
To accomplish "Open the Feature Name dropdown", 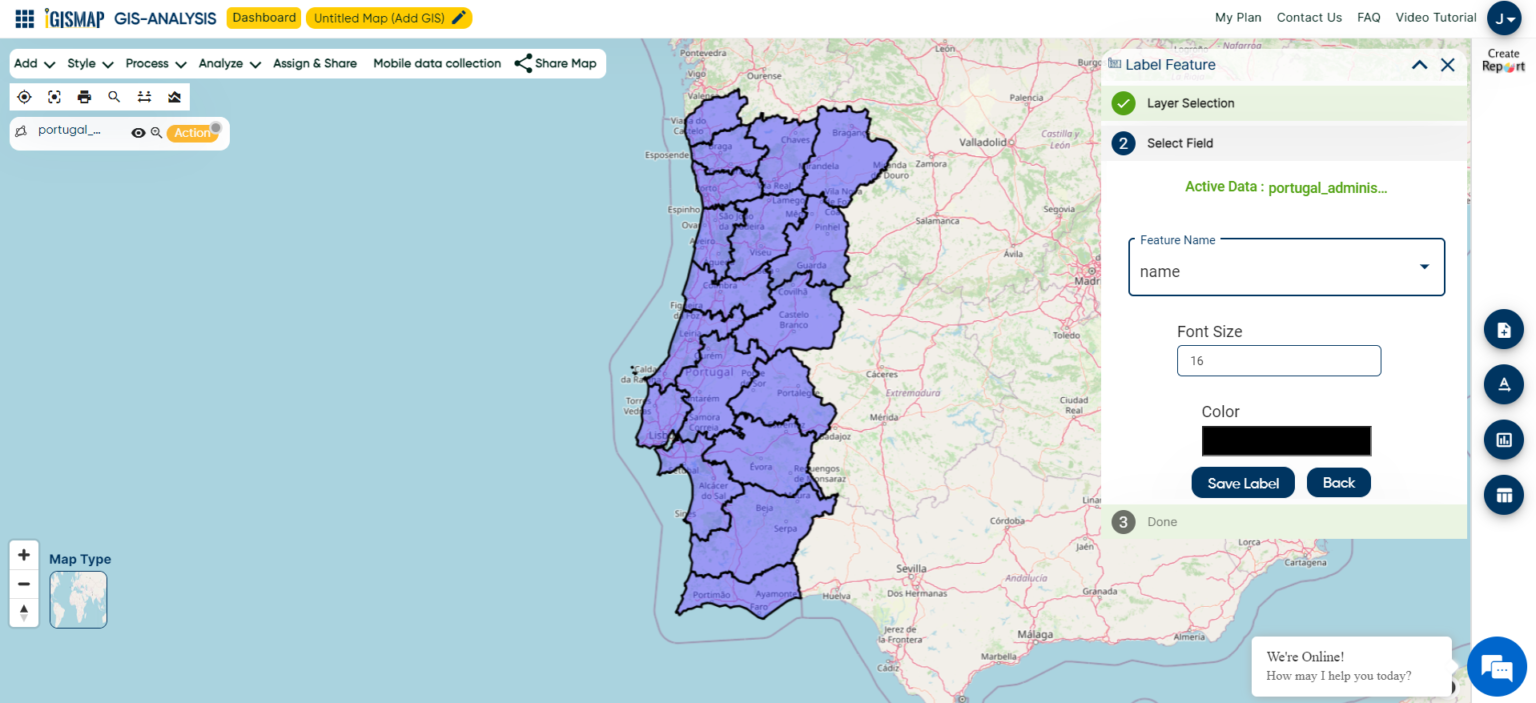I will click(1424, 266).
